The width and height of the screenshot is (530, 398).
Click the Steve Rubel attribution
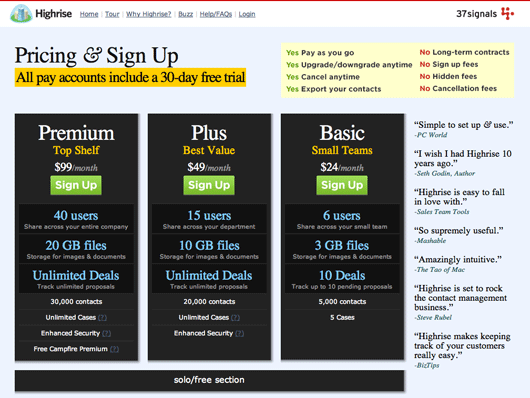point(433,318)
